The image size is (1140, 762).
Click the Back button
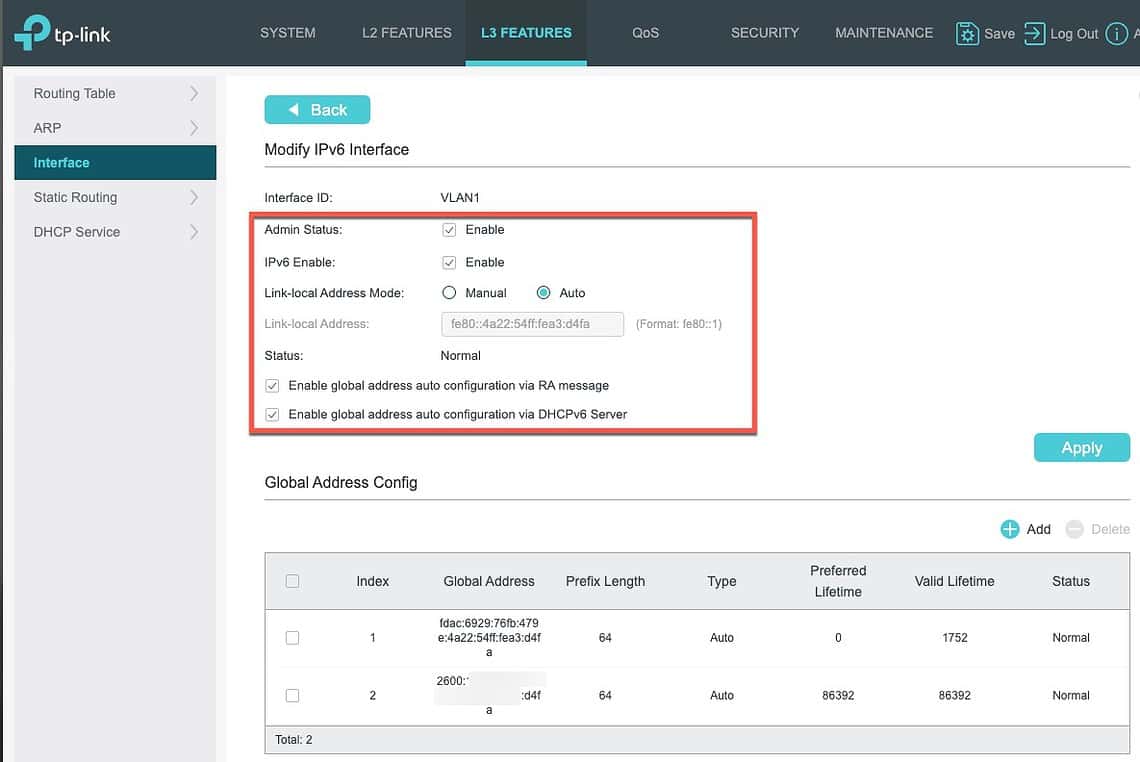tap(317, 109)
